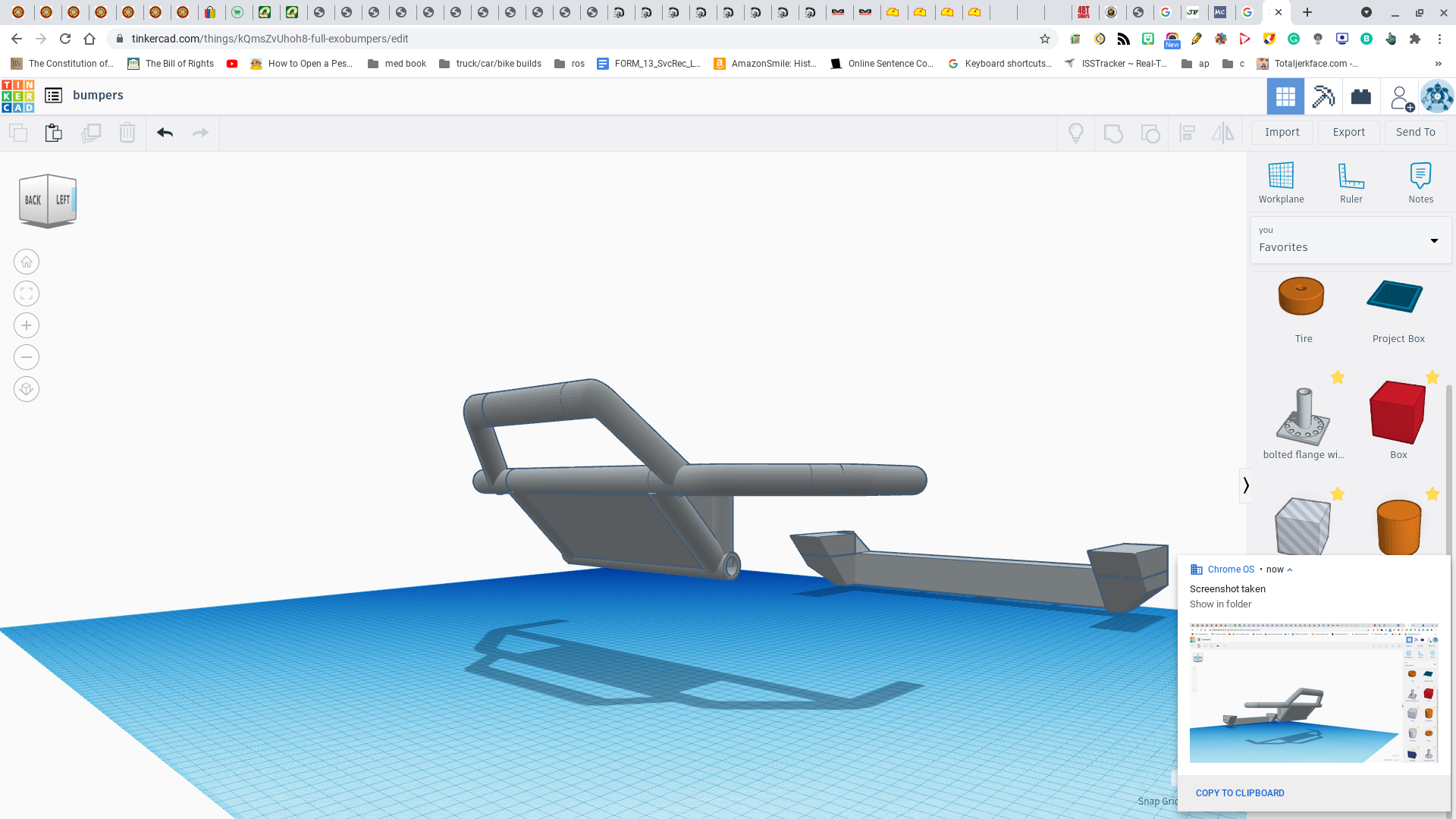This screenshot has width=1456, height=819.
Task: Open the design list menu icon
Action: (53, 96)
